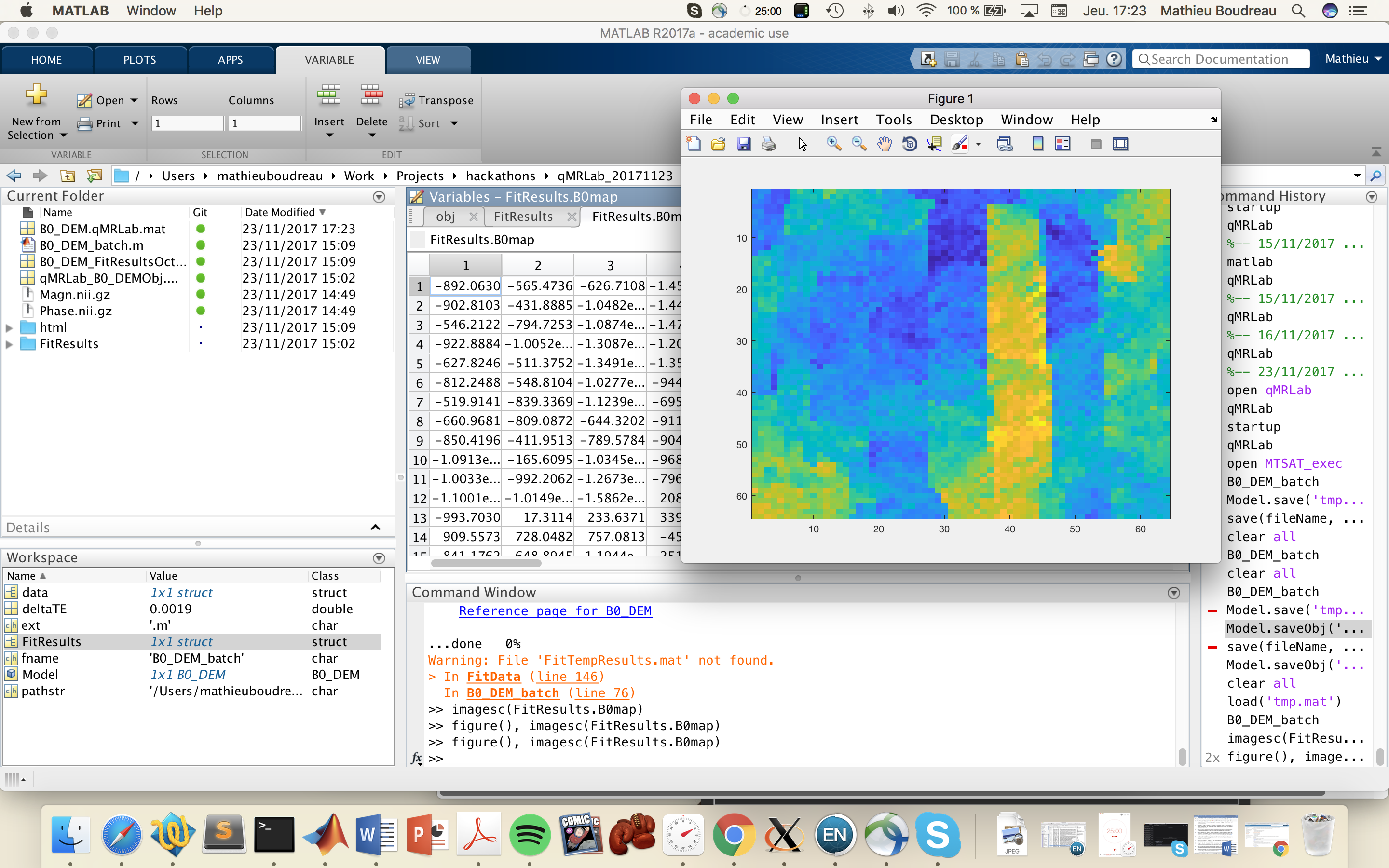Open the Mathieu account dropdown

tap(1352, 58)
